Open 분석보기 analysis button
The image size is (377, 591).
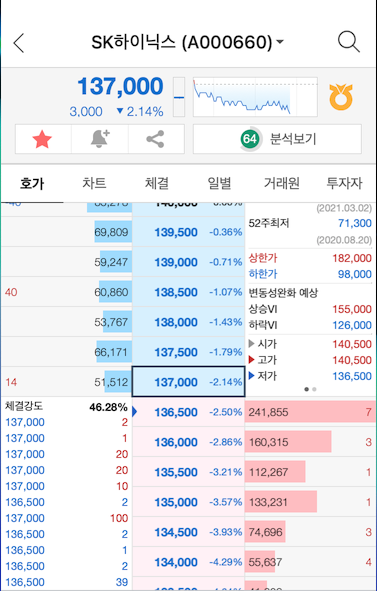(x=277, y=139)
